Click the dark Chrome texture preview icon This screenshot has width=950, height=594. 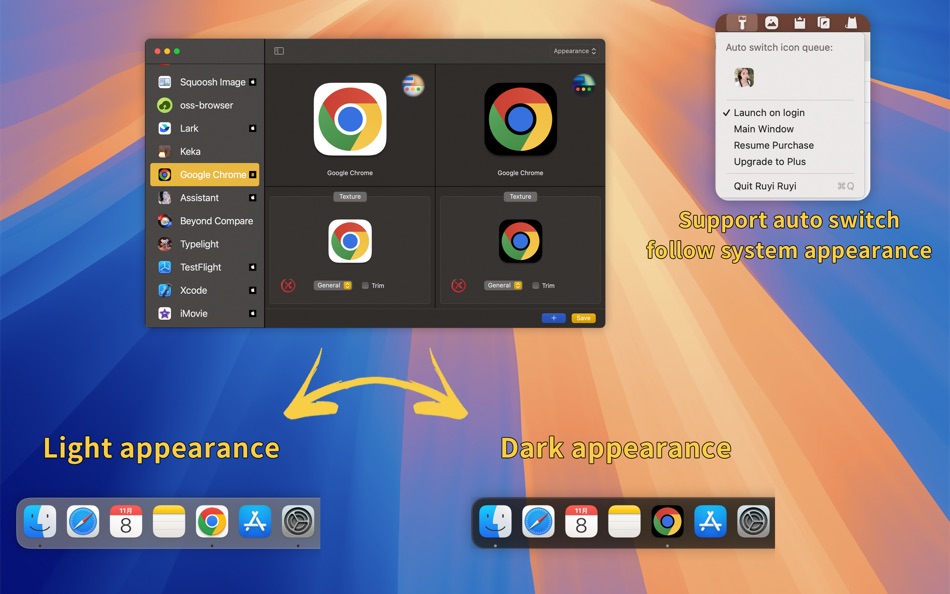520,241
